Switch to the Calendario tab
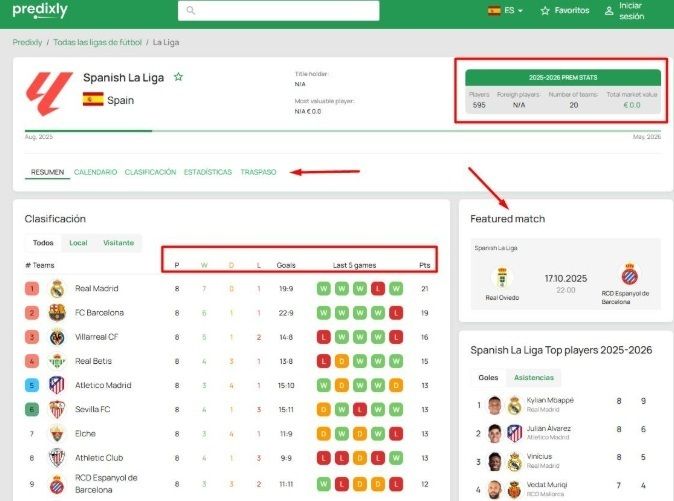 pyautogui.click(x=95, y=172)
